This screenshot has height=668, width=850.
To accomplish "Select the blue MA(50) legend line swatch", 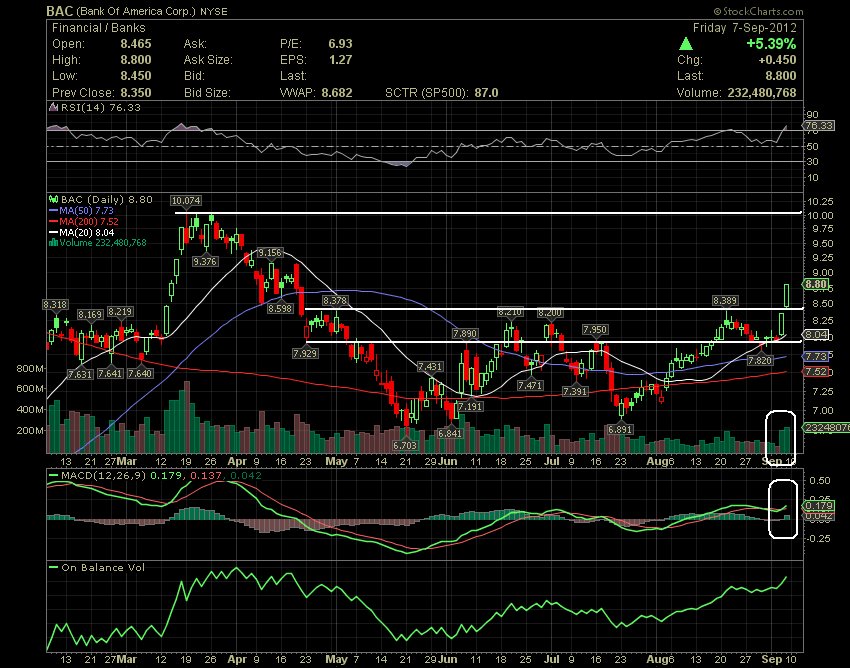I will click(x=54, y=210).
